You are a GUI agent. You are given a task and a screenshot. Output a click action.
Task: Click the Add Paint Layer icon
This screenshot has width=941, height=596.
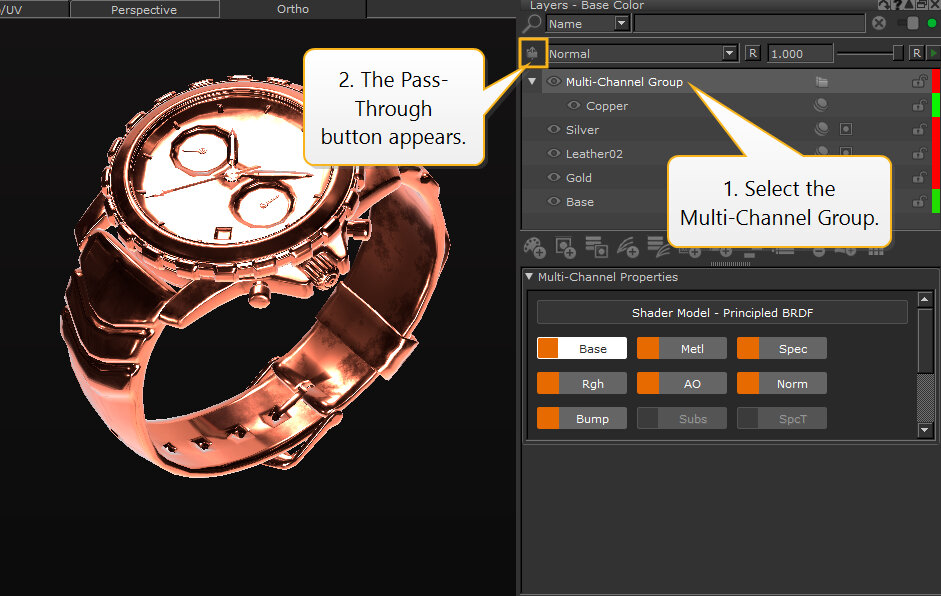[535, 246]
